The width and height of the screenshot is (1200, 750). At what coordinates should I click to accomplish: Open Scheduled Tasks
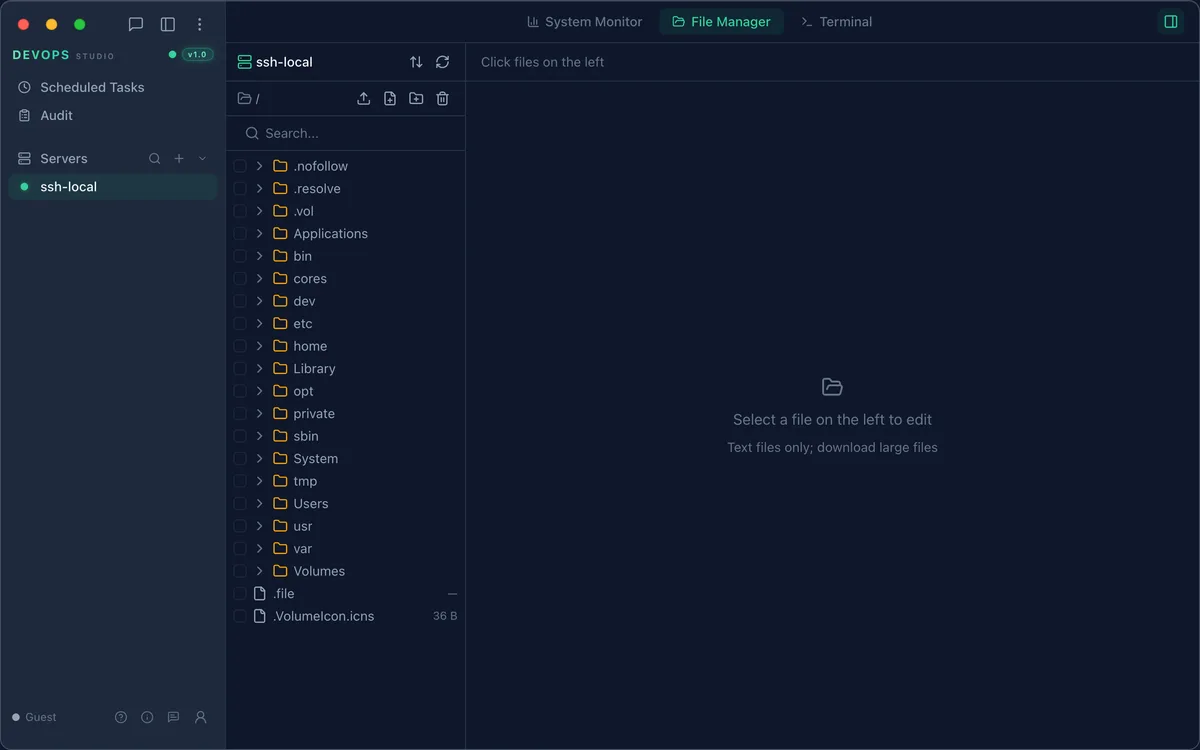click(x=112, y=87)
